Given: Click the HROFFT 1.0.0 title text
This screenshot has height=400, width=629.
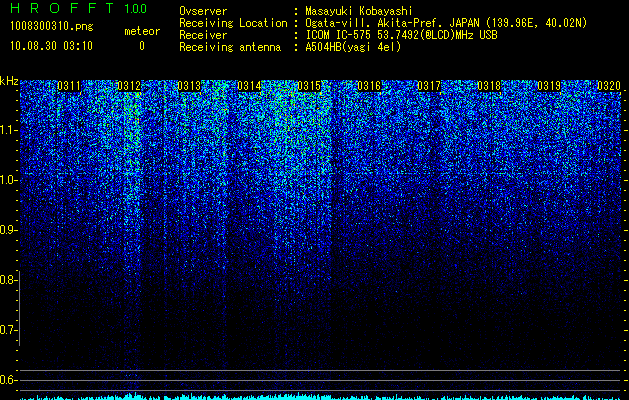Looking at the screenshot, I should (79, 8).
